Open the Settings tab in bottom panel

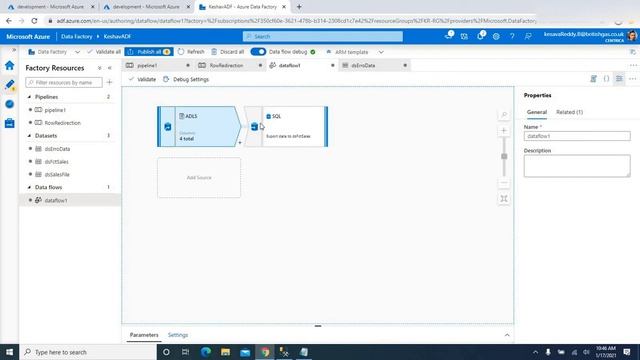pos(178,335)
